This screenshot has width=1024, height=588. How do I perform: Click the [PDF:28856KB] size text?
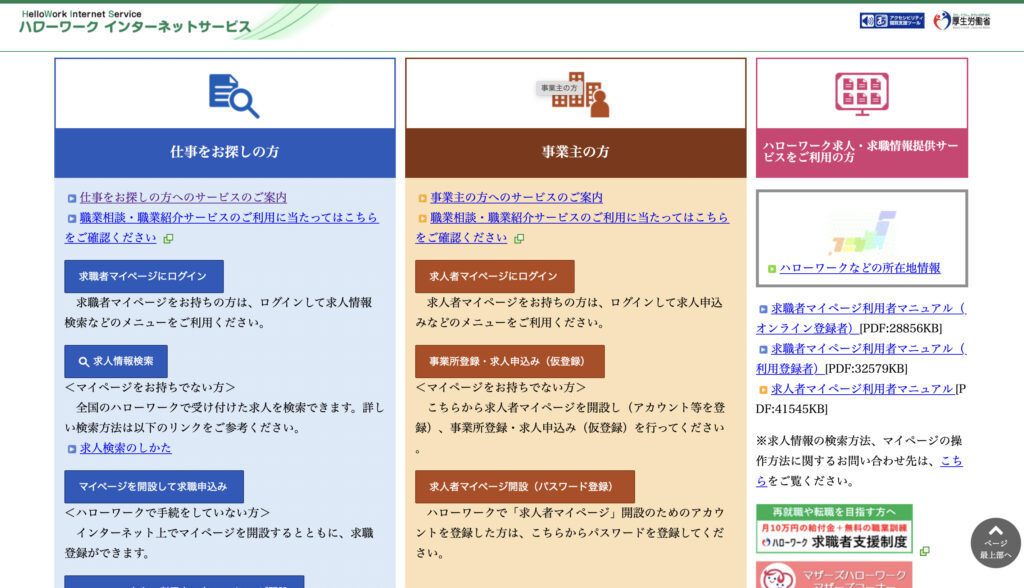tap(901, 329)
